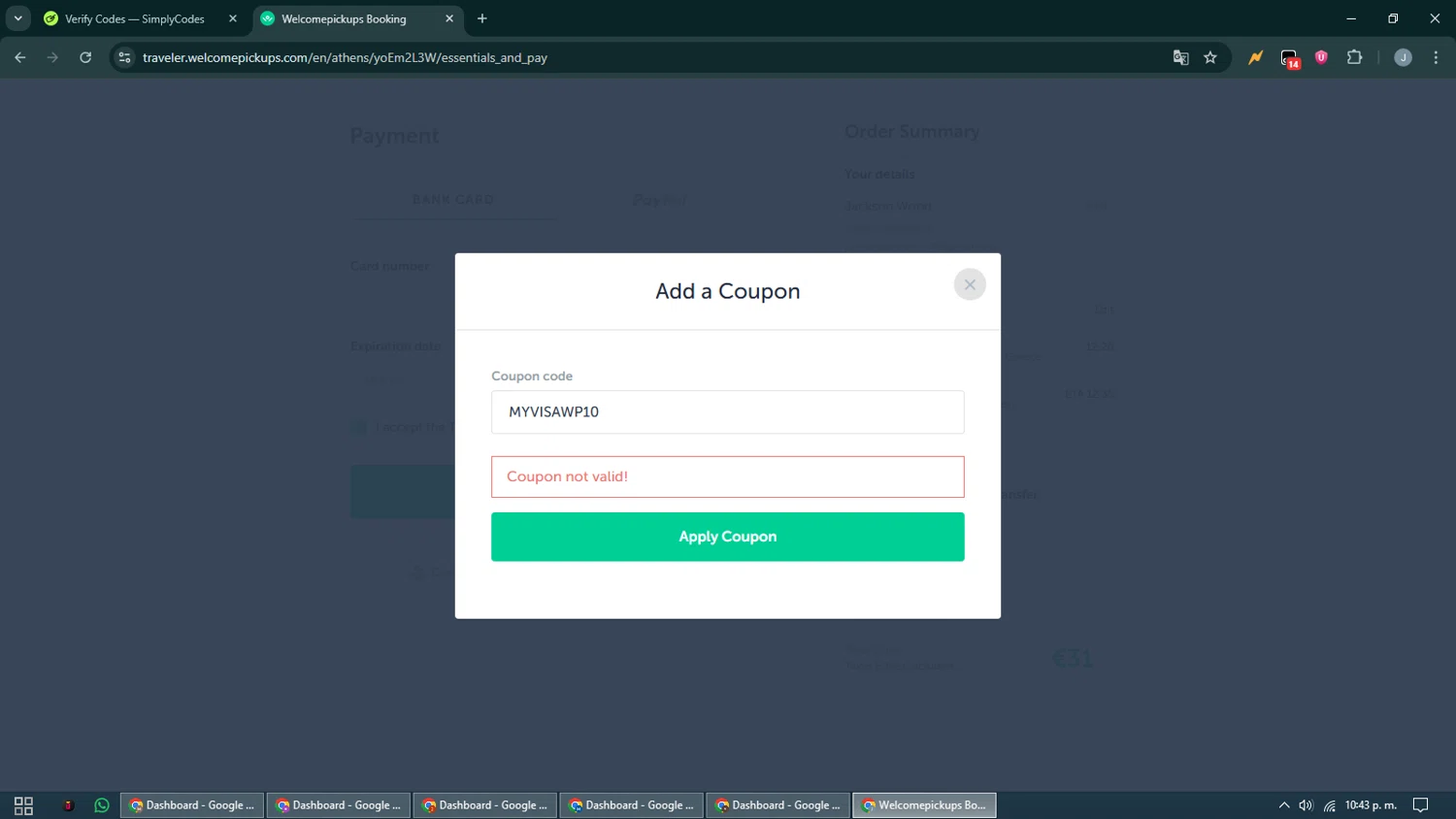Click the address bar URL

345,57
